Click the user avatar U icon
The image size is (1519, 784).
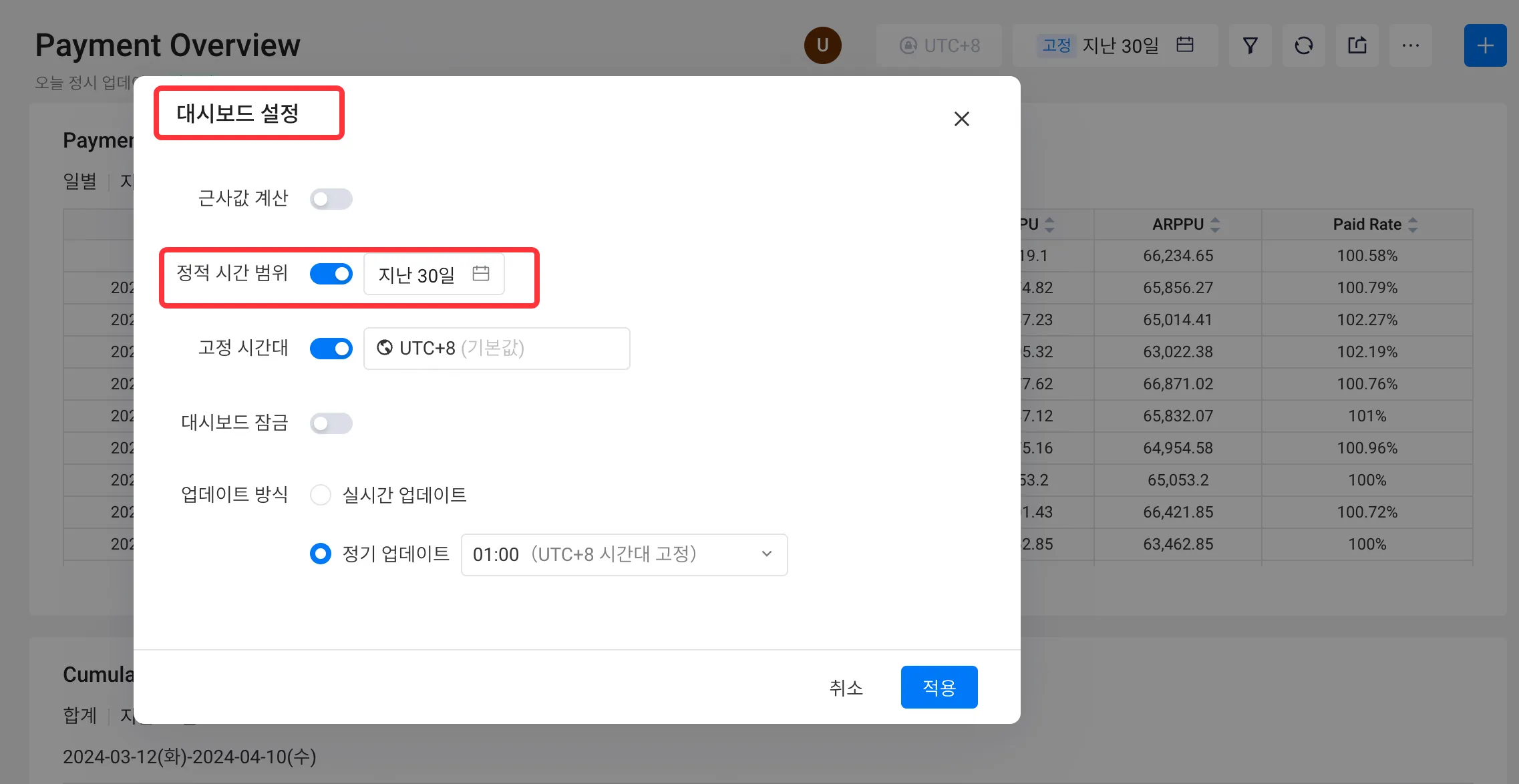pos(822,45)
